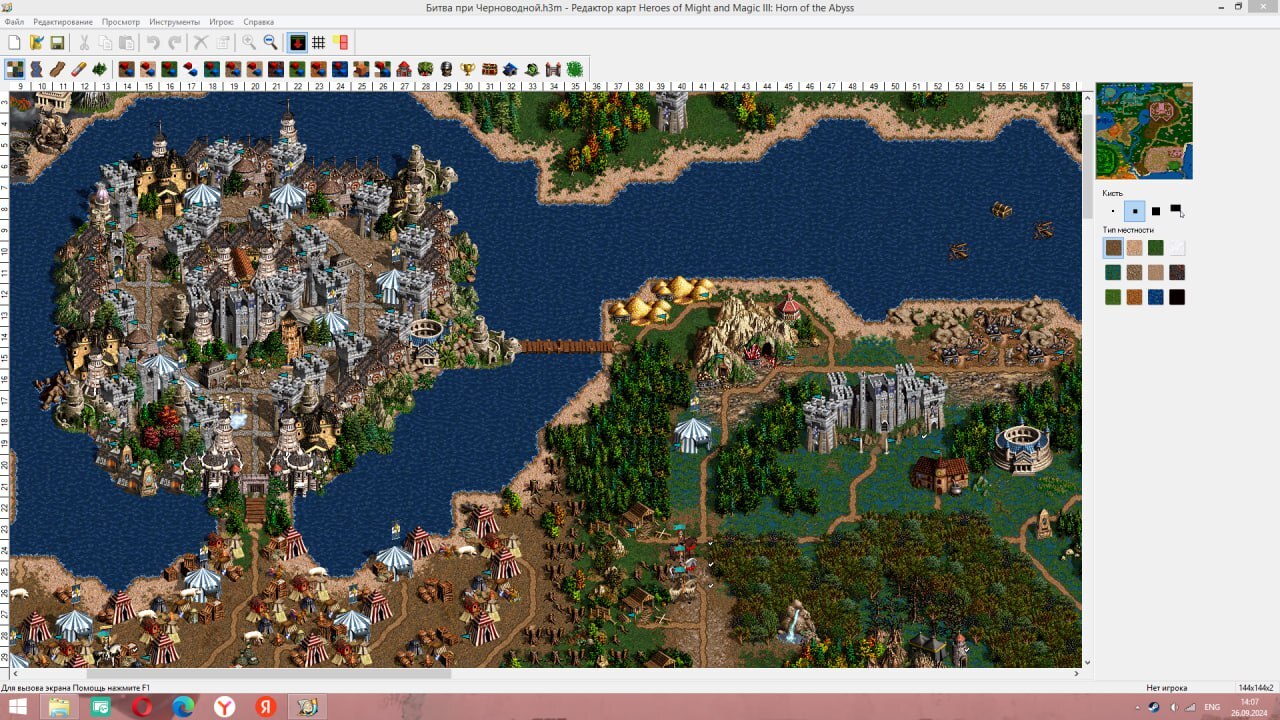This screenshot has height=720, width=1280.
Task: Select the river drawing tool
Action: 36,69
